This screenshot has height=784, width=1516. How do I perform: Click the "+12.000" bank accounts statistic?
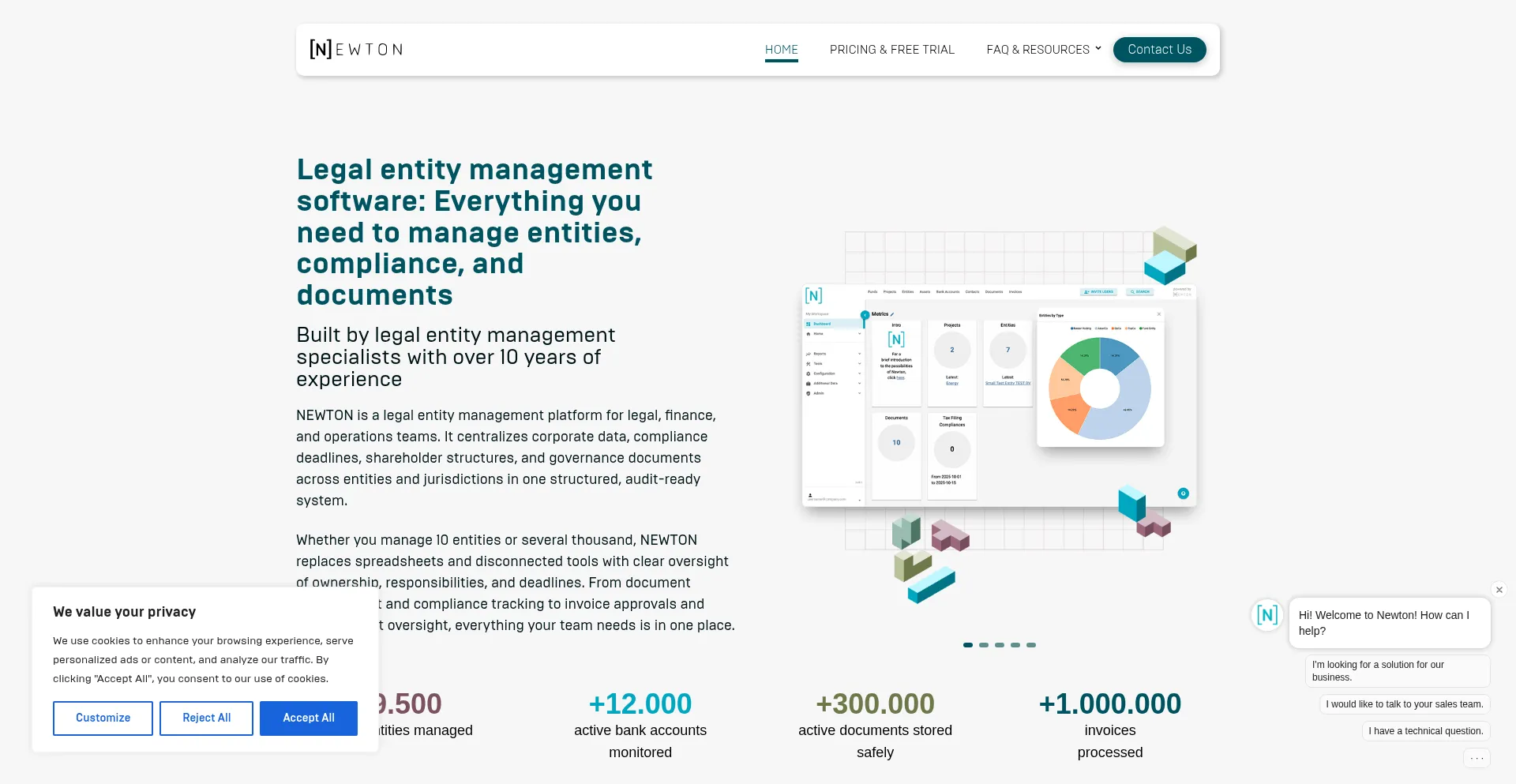pyautogui.click(x=640, y=703)
